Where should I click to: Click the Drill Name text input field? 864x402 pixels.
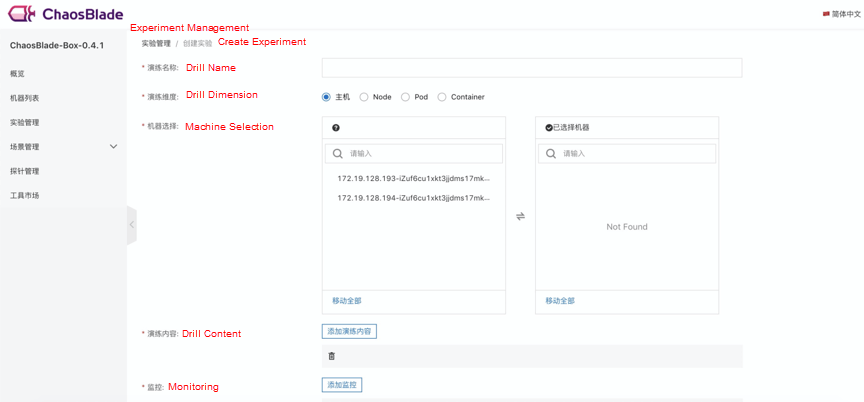531,68
